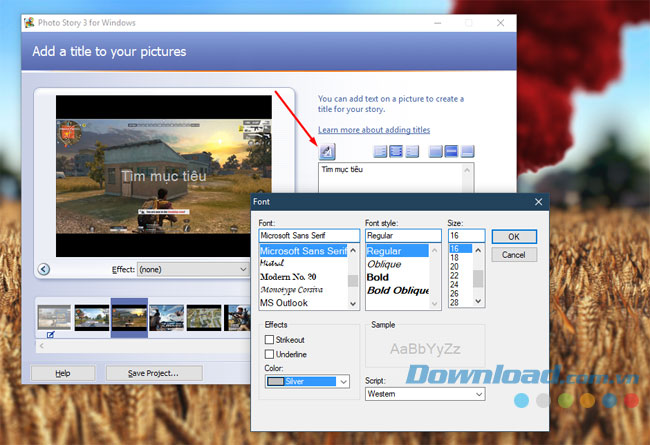Go to the previous picture arrow

coord(44,269)
